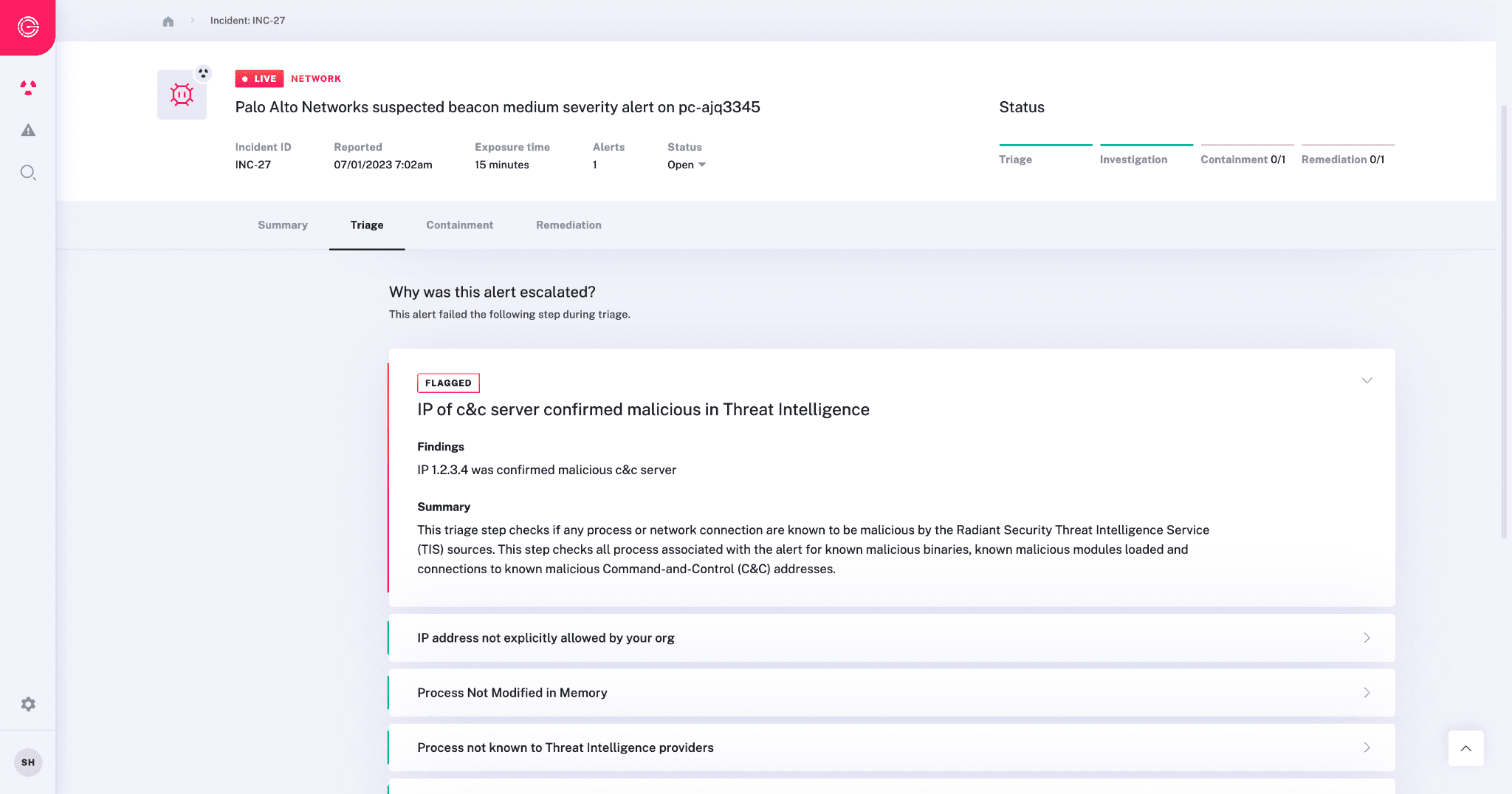This screenshot has width=1512, height=794.
Task: Open the Status Open dropdown
Action: point(687,165)
